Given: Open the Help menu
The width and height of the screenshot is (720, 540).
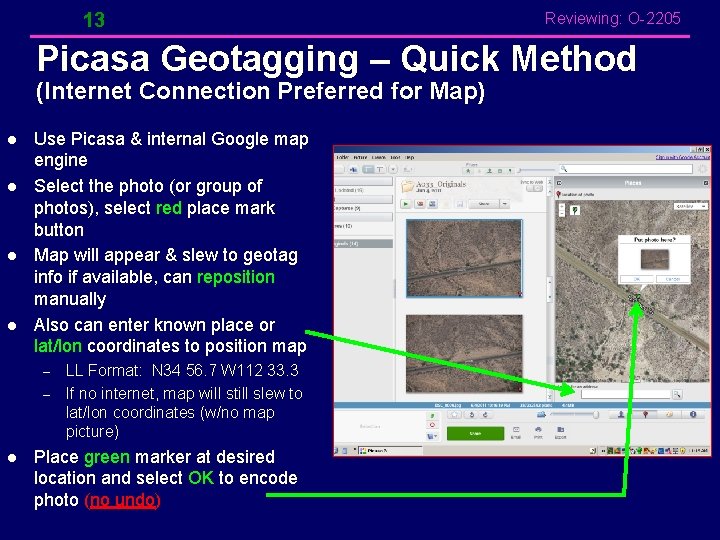Looking at the screenshot, I should 410,158.
